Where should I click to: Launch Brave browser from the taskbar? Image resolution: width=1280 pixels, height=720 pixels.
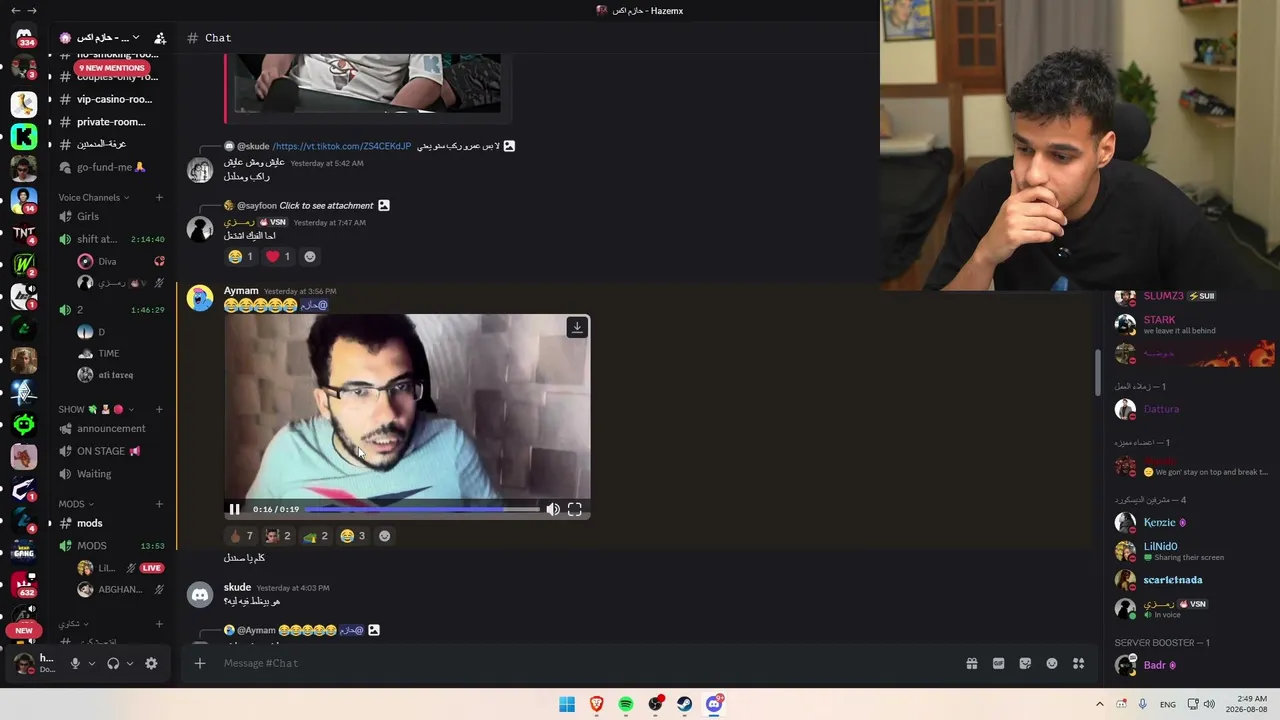597,704
